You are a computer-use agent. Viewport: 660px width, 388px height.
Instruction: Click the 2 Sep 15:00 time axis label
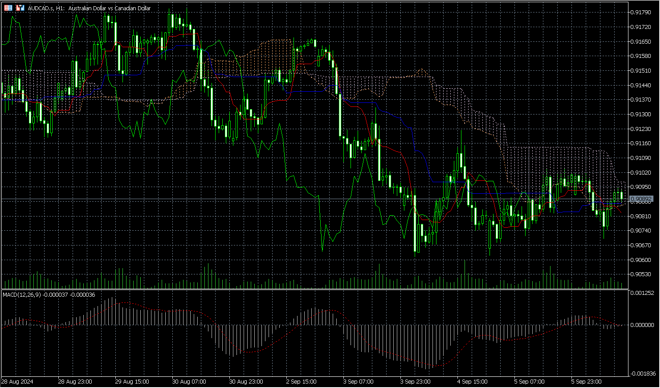301,382
